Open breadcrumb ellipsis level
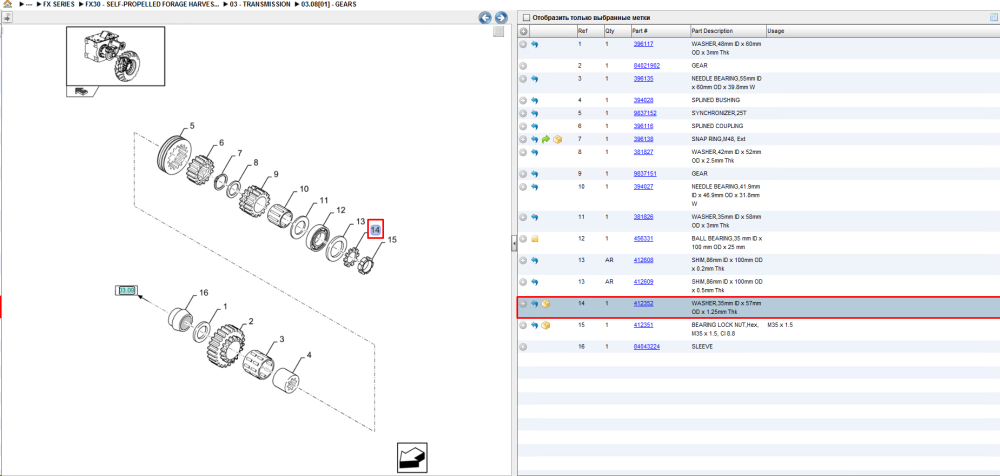 click(27, 4)
